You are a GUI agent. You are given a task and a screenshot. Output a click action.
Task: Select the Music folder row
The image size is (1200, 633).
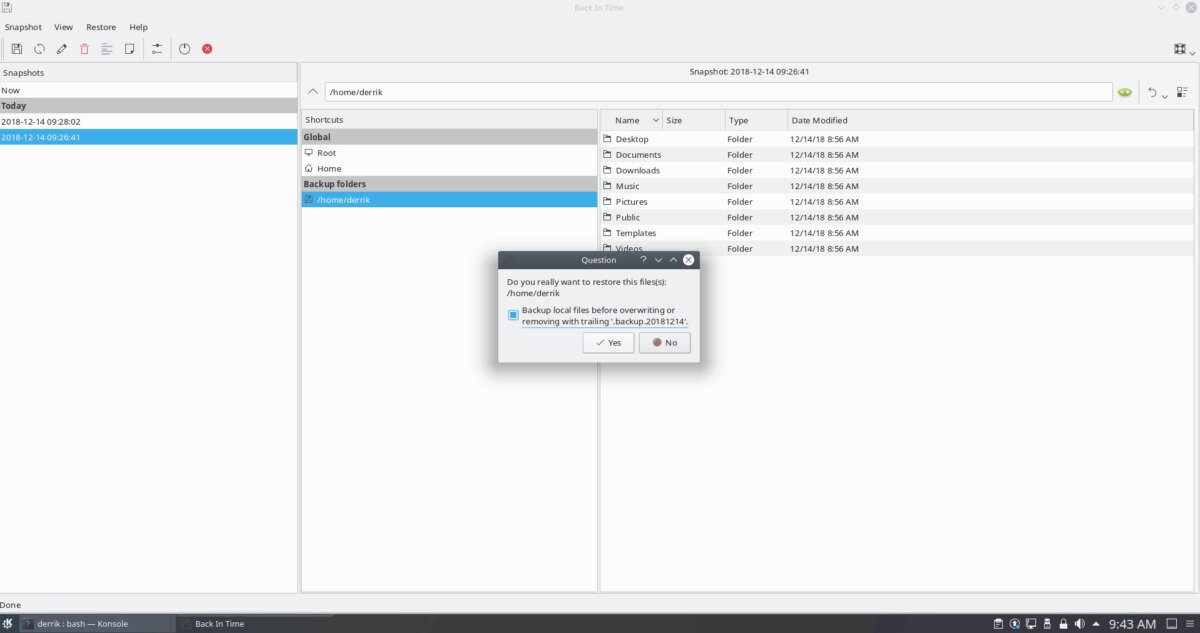tap(897, 186)
